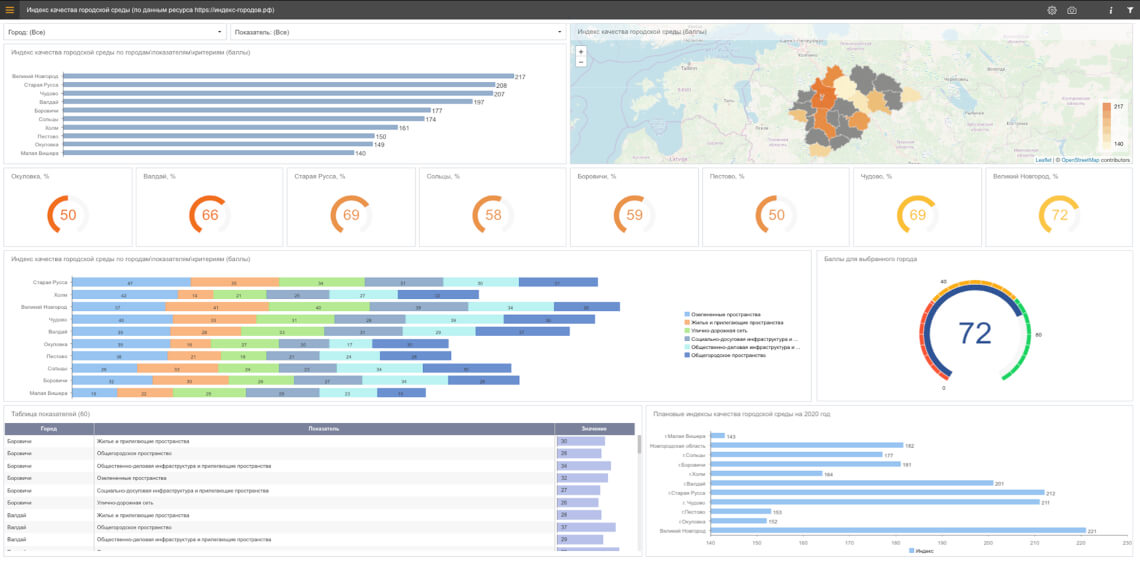Viewport: 1140px width, 570px height.
Task: Select the Боровичи, % gauge showing 59
Action: point(634,207)
